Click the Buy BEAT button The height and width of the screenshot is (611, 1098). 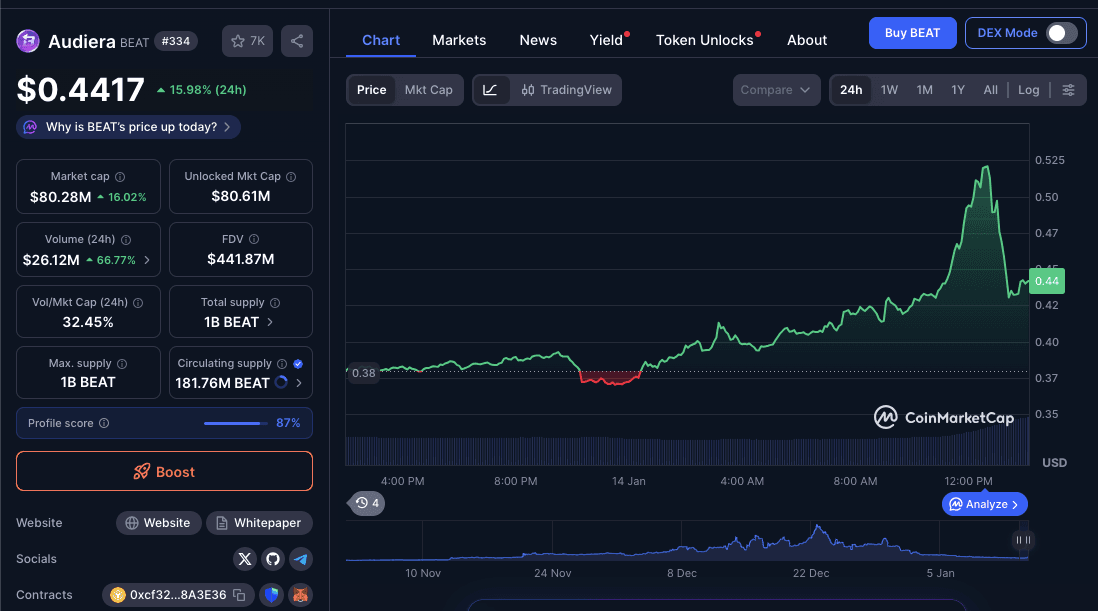[912, 32]
